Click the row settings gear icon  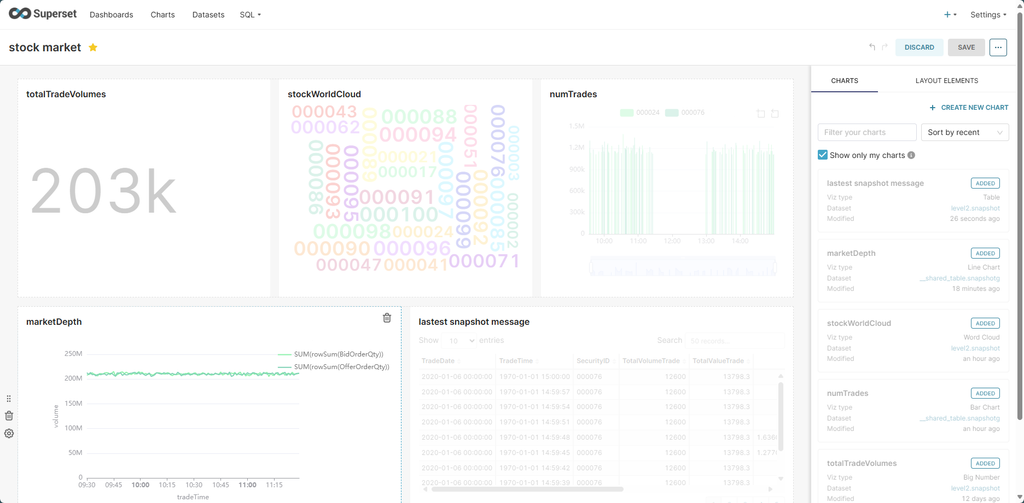(x=9, y=433)
